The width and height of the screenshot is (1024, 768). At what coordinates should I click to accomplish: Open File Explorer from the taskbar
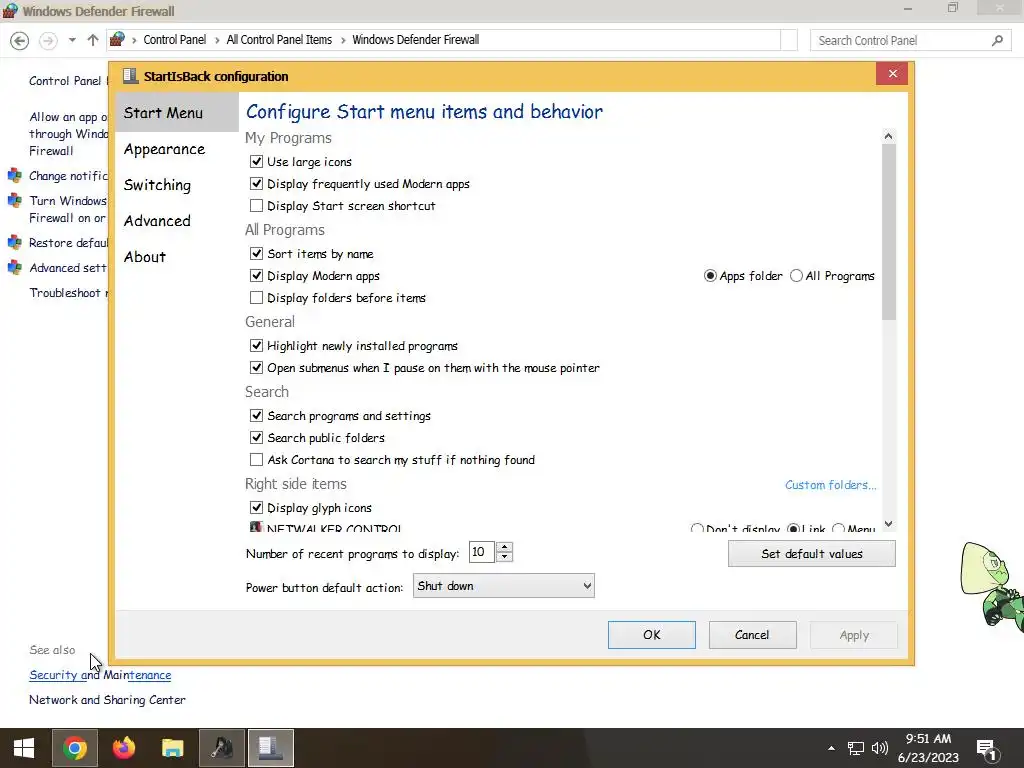[172, 748]
